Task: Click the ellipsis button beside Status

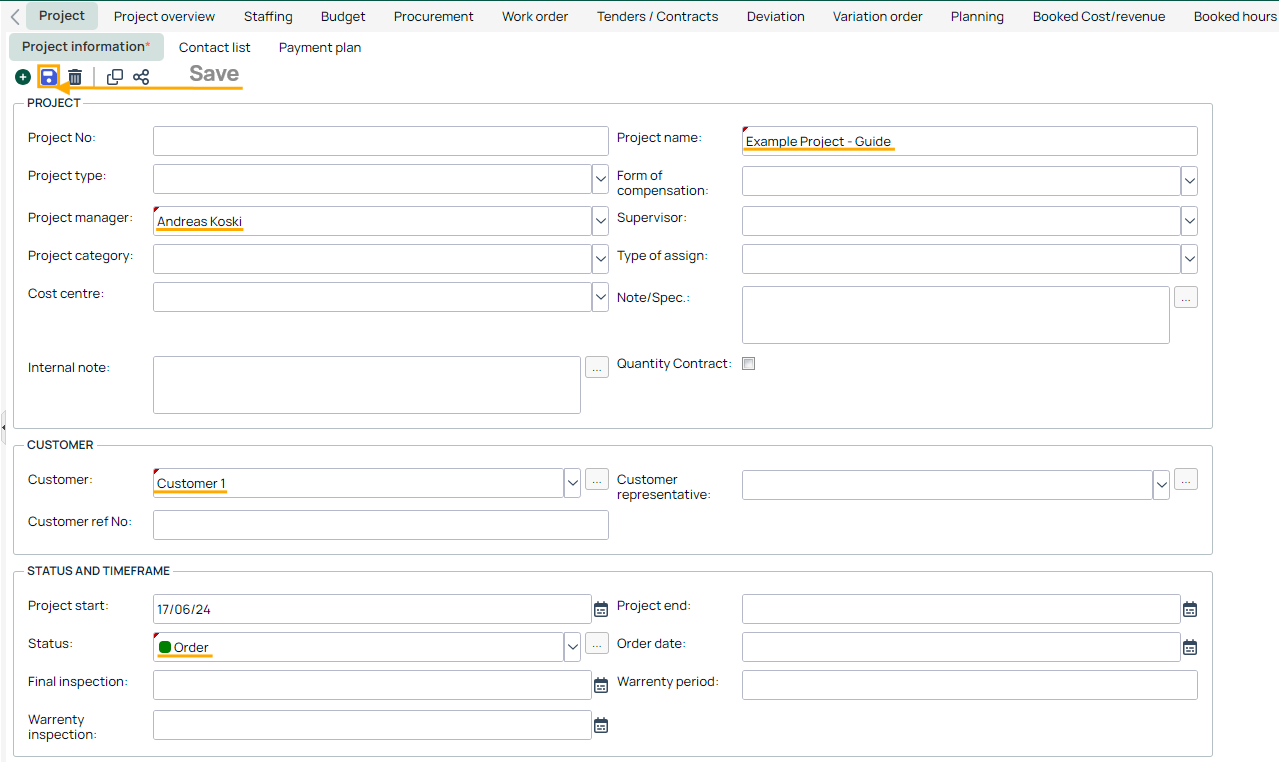Action: 597,643
